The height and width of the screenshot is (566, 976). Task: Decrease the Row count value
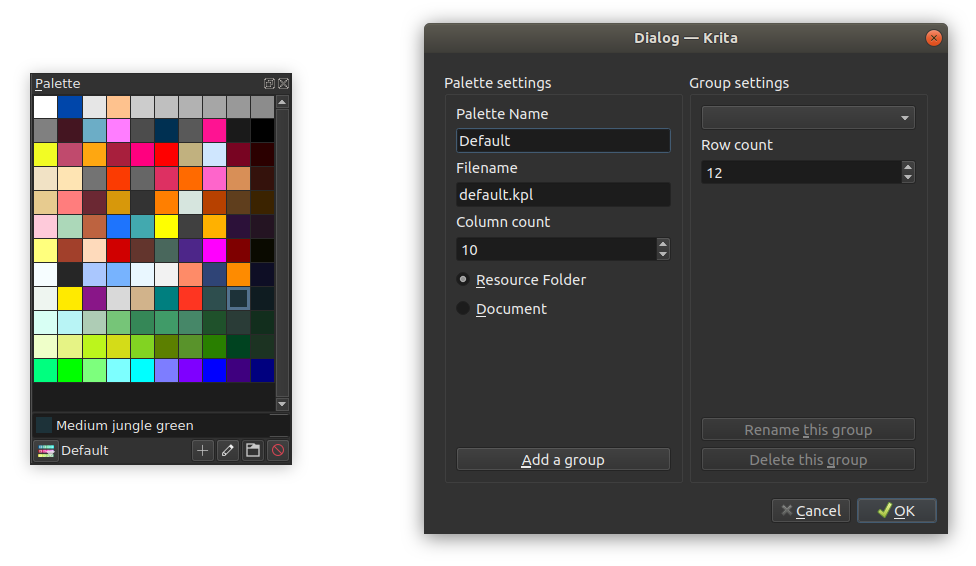tap(908, 177)
